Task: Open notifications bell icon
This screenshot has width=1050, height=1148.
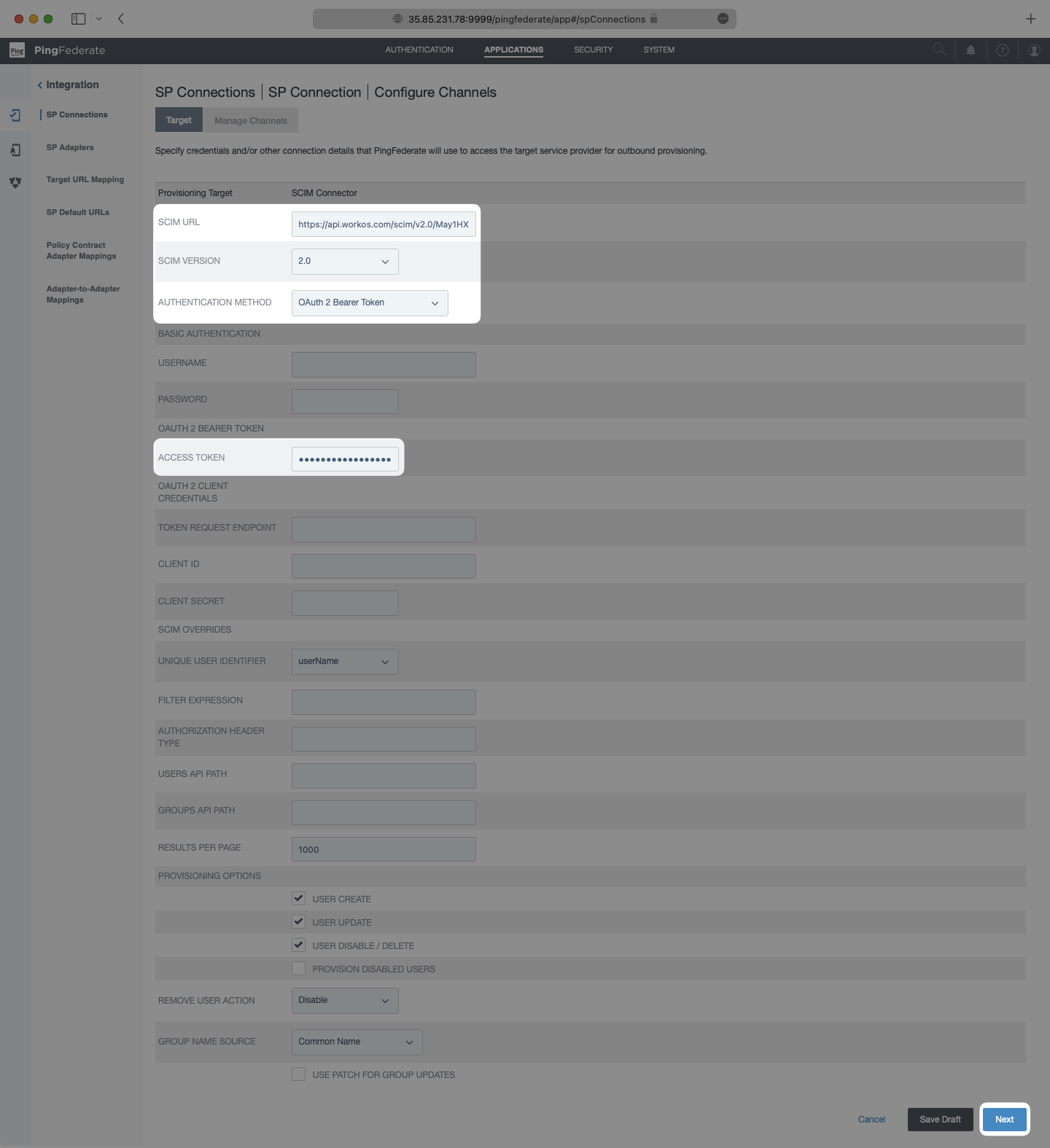Action: [x=971, y=50]
